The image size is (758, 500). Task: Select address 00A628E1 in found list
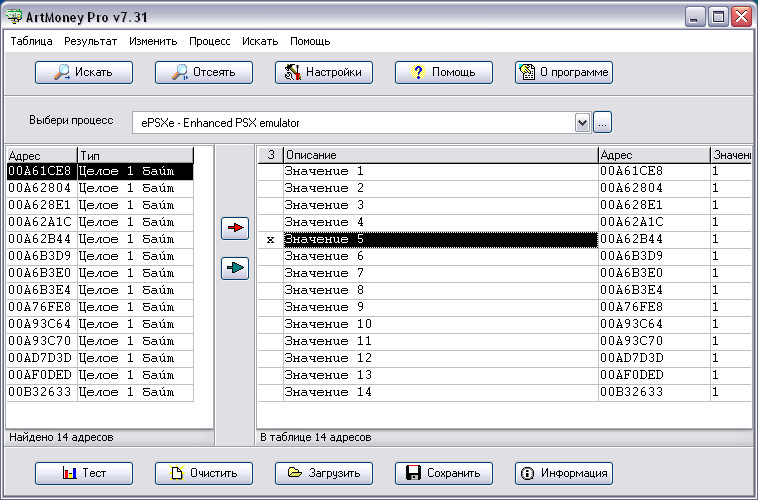[42, 205]
